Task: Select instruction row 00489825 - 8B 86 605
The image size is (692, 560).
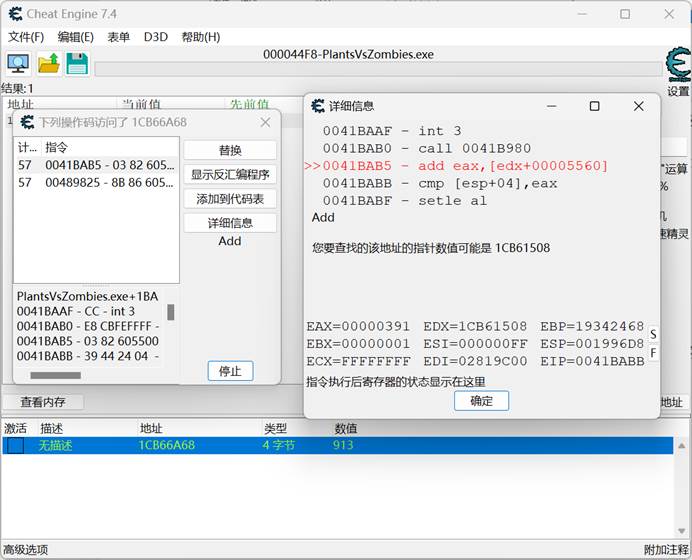Action: pos(96,183)
